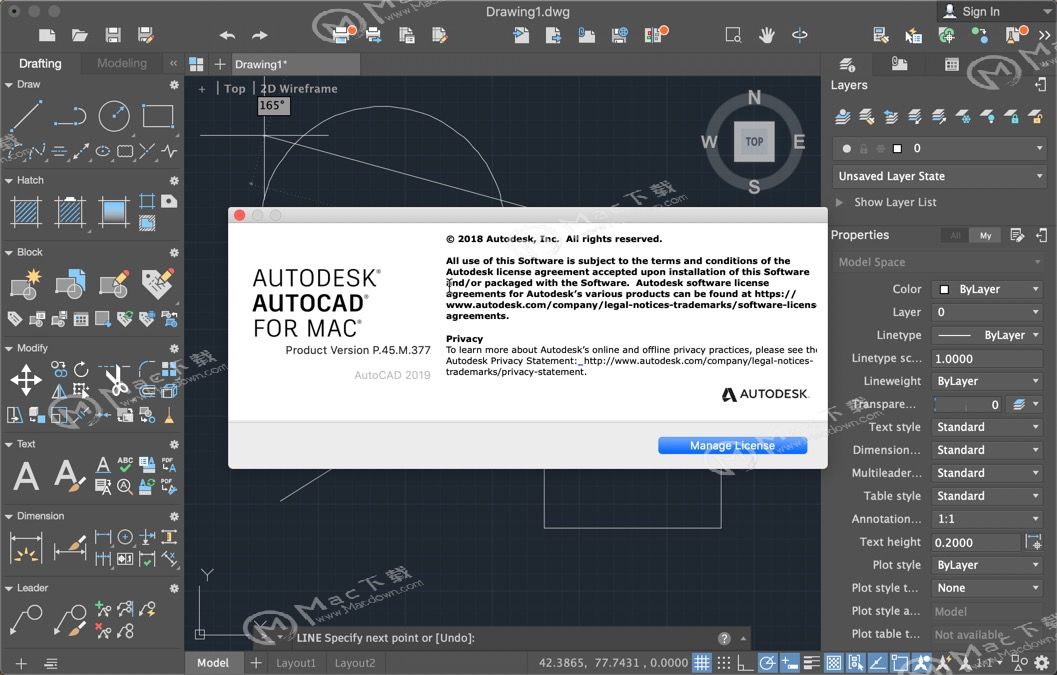Screen dimensions: 1057x675
Task: Click the Linetype scale 1.0000 field
Action: click(x=988, y=359)
